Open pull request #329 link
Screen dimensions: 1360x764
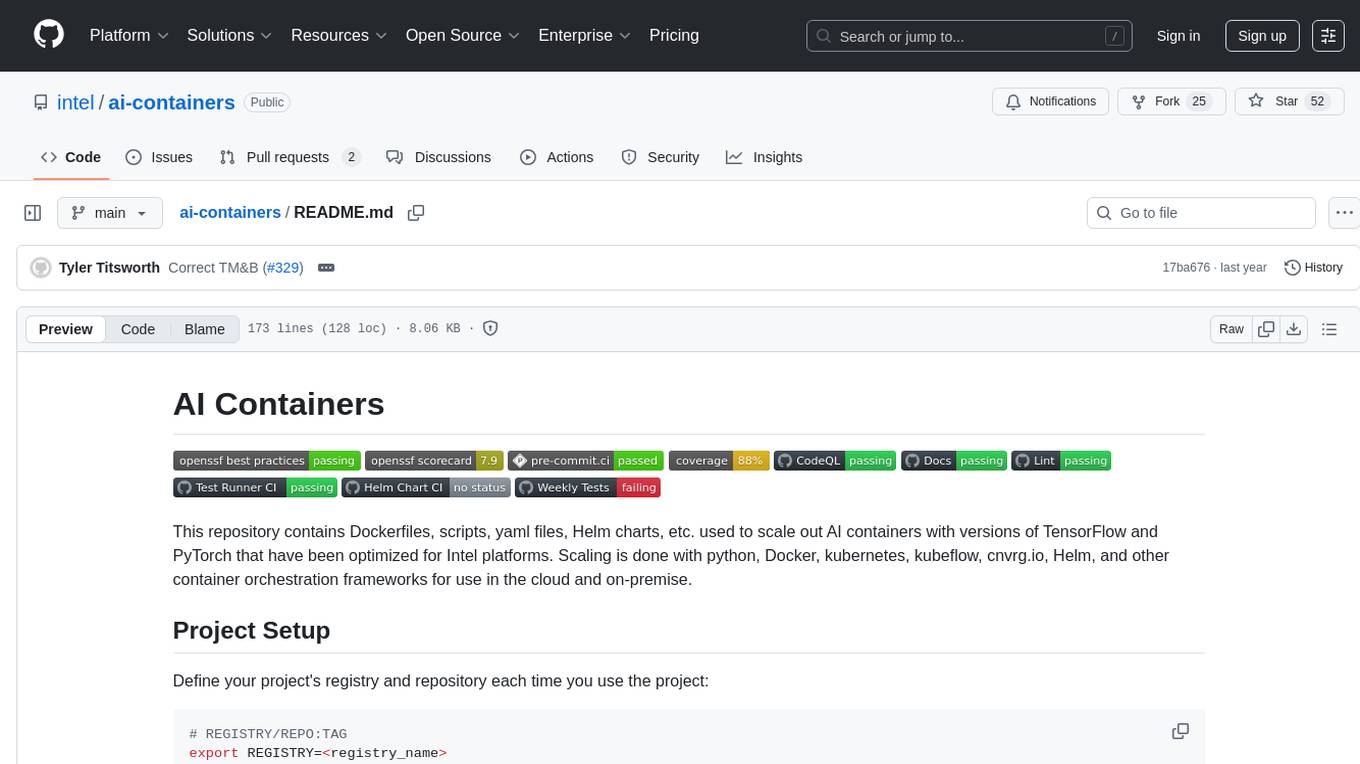click(x=283, y=268)
